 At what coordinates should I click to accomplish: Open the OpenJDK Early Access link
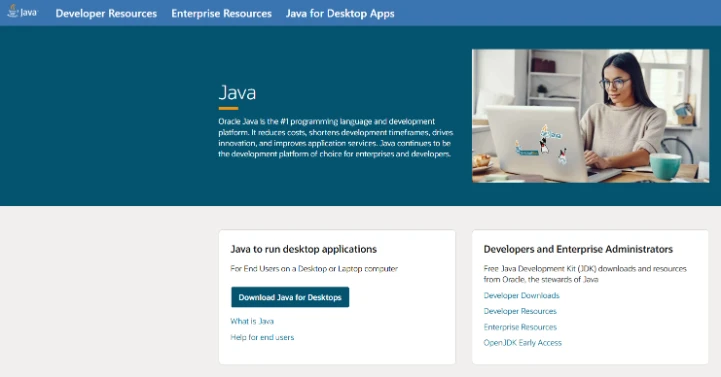point(522,343)
